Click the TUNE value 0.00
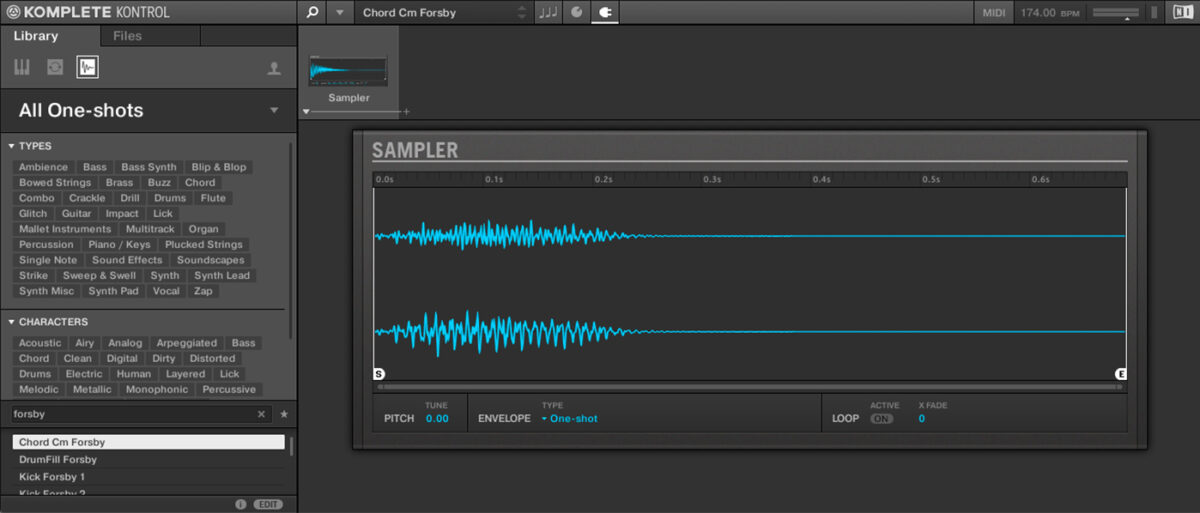Image resolution: width=1200 pixels, height=513 pixels. click(x=437, y=419)
